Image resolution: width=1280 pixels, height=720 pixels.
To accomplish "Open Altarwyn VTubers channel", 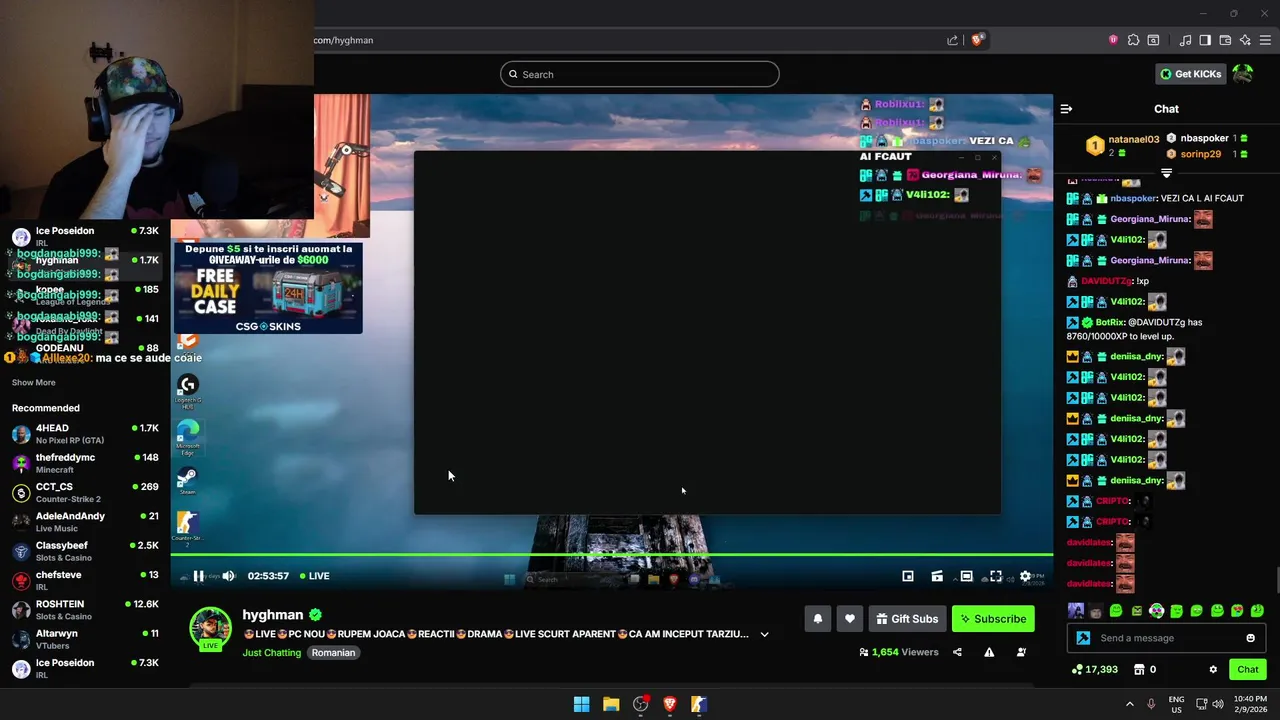I will (x=85, y=639).
